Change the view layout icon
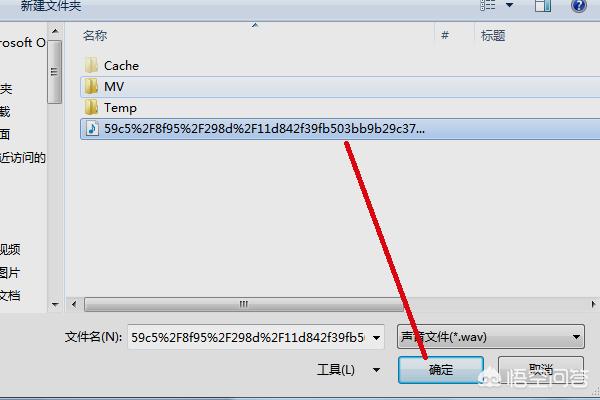 [x=488, y=5]
